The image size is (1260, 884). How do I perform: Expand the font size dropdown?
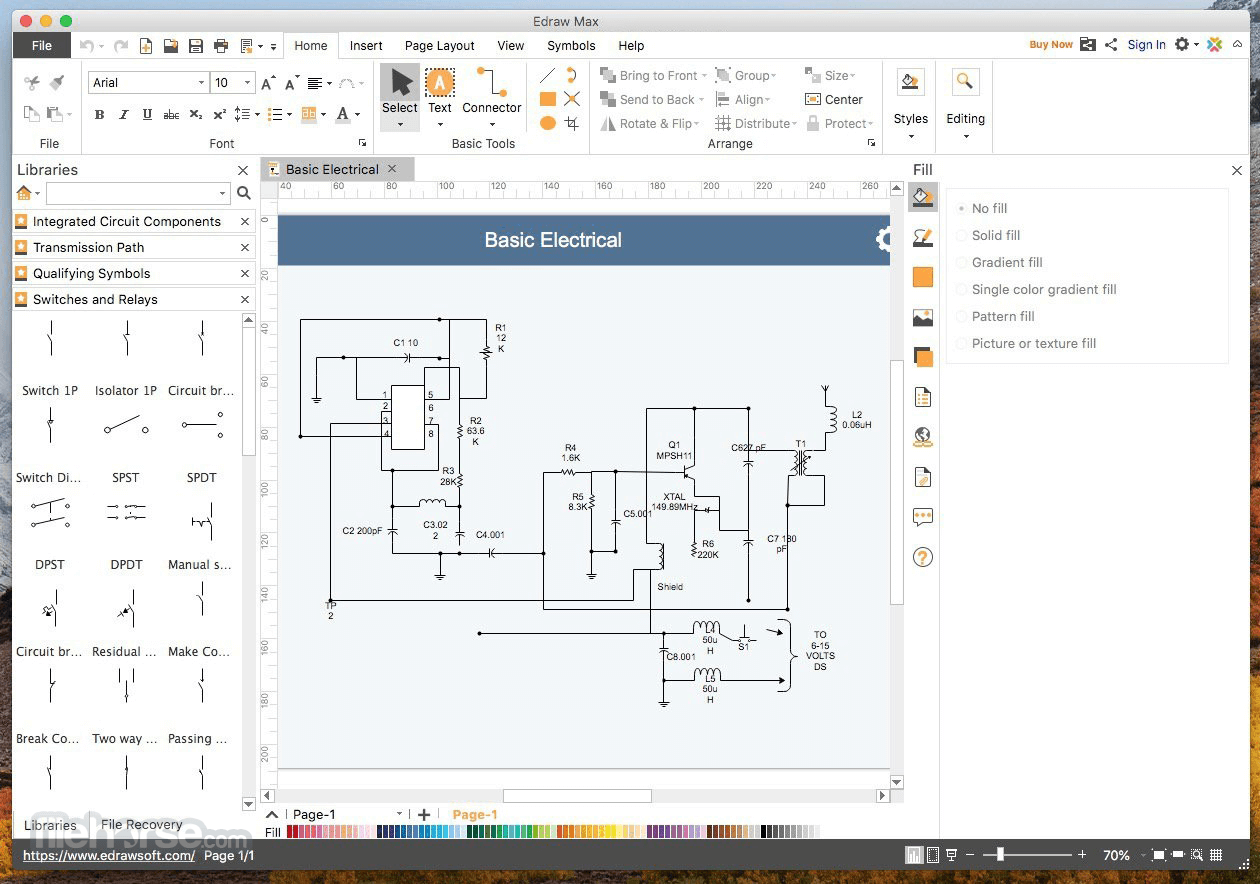click(247, 83)
